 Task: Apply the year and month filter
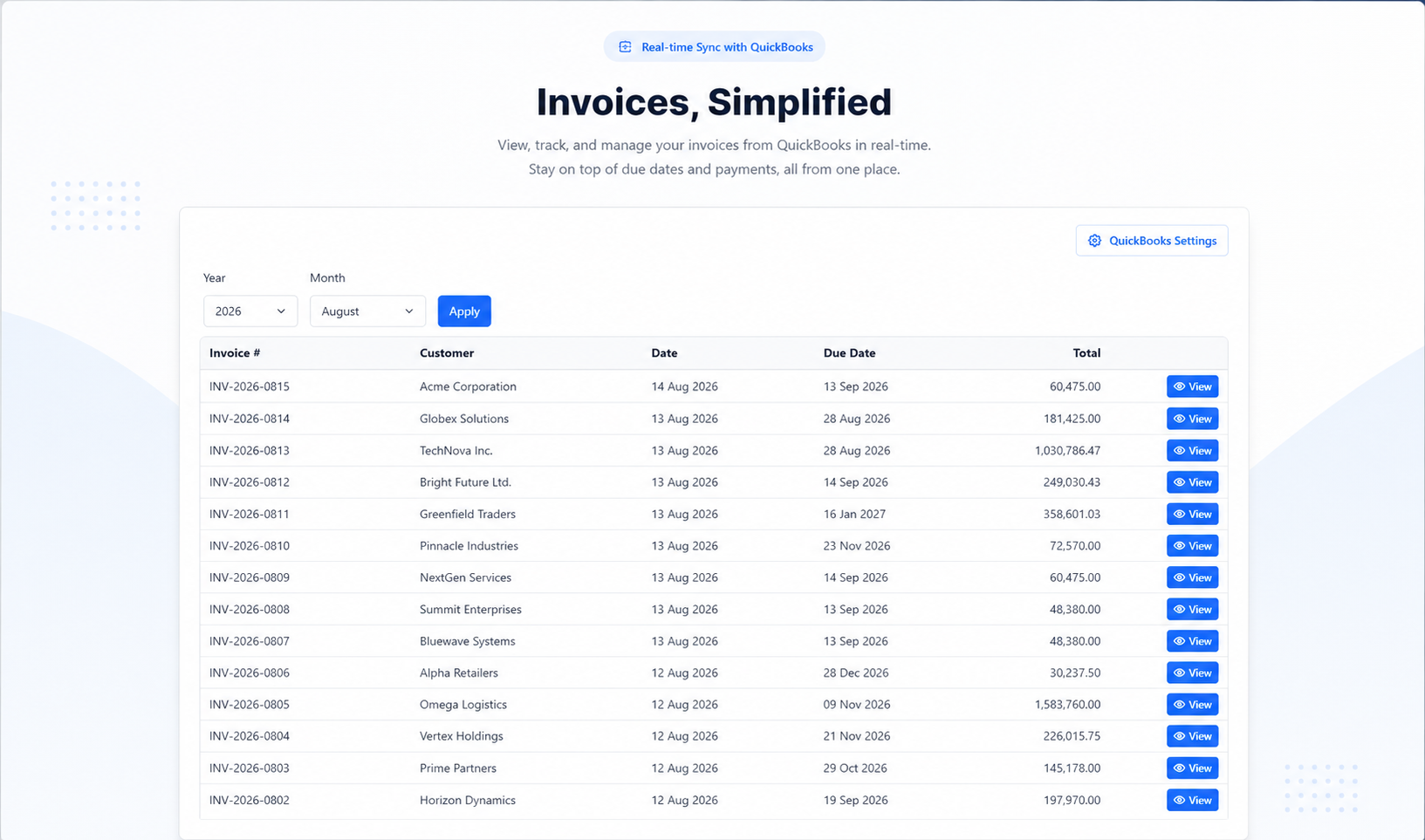pos(464,311)
